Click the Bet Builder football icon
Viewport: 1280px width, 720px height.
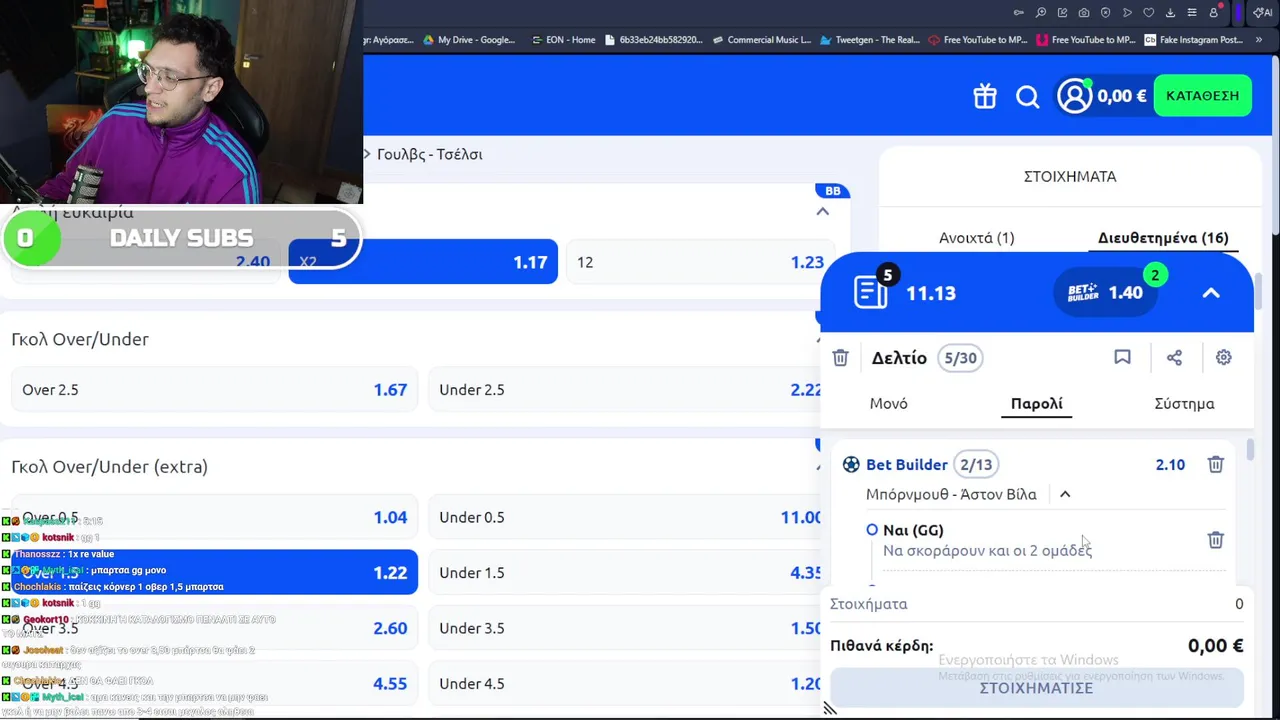(x=851, y=464)
